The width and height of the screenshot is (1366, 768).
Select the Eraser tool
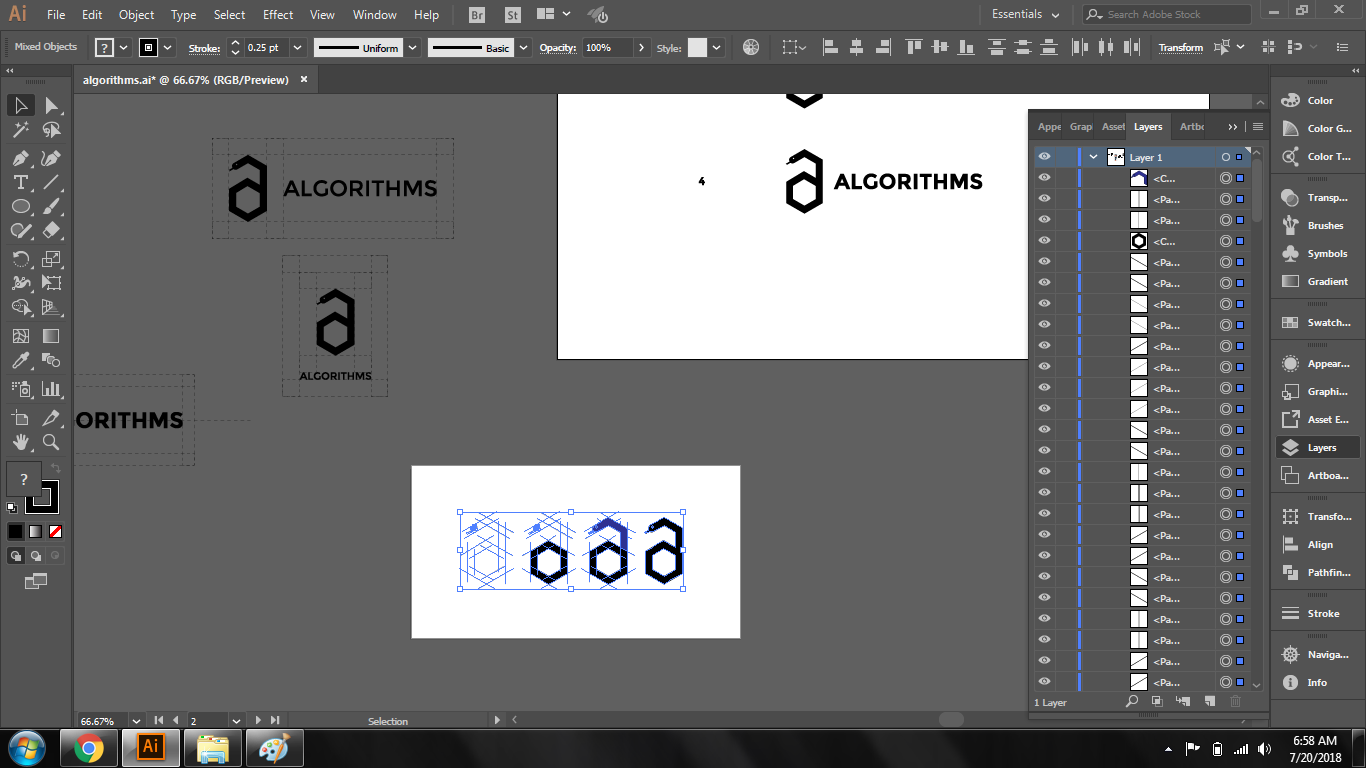pyautogui.click(x=51, y=230)
